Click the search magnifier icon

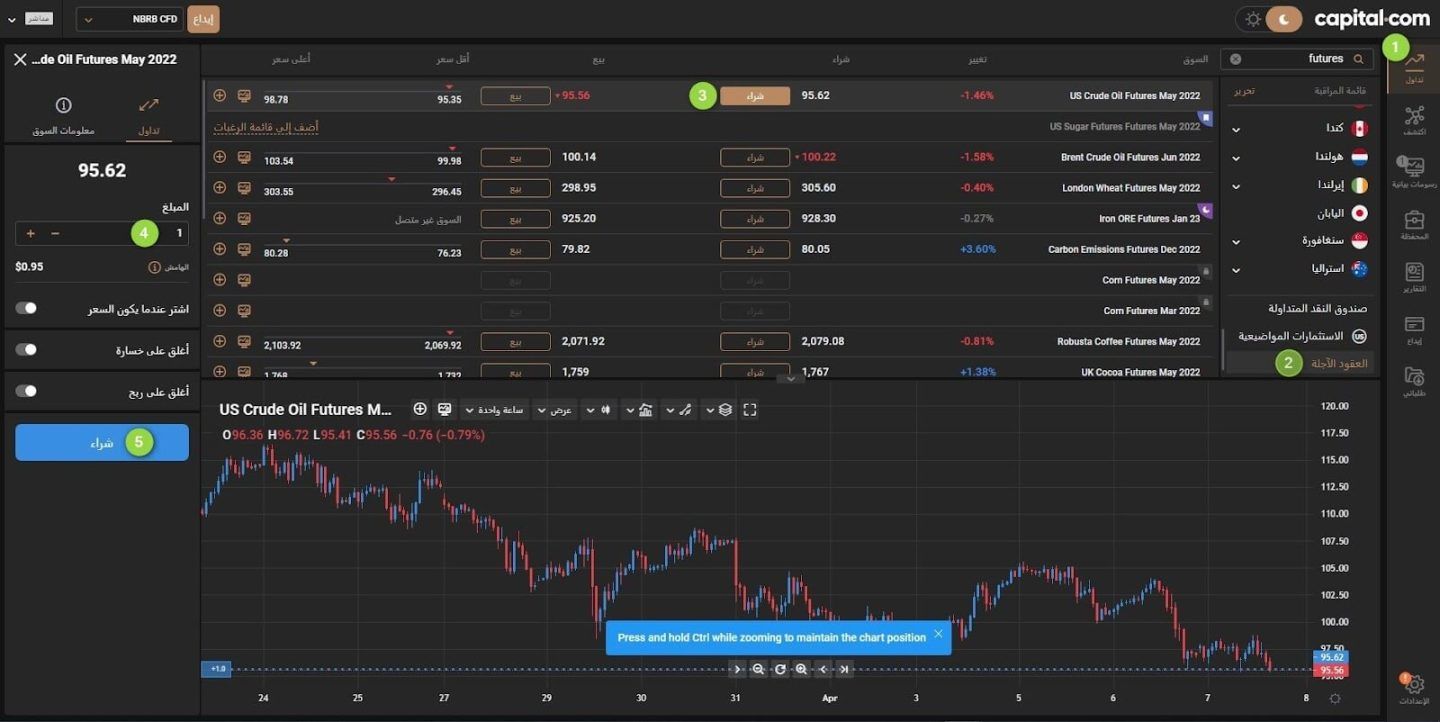(x=1358, y=59)
